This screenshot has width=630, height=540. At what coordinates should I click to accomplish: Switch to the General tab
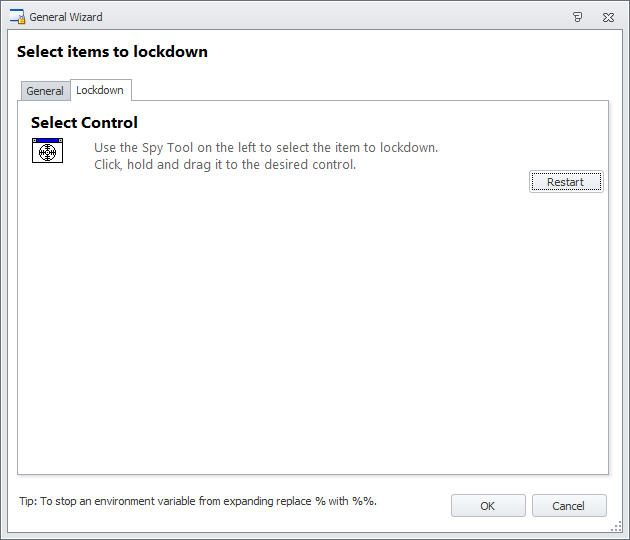(45, 91)
